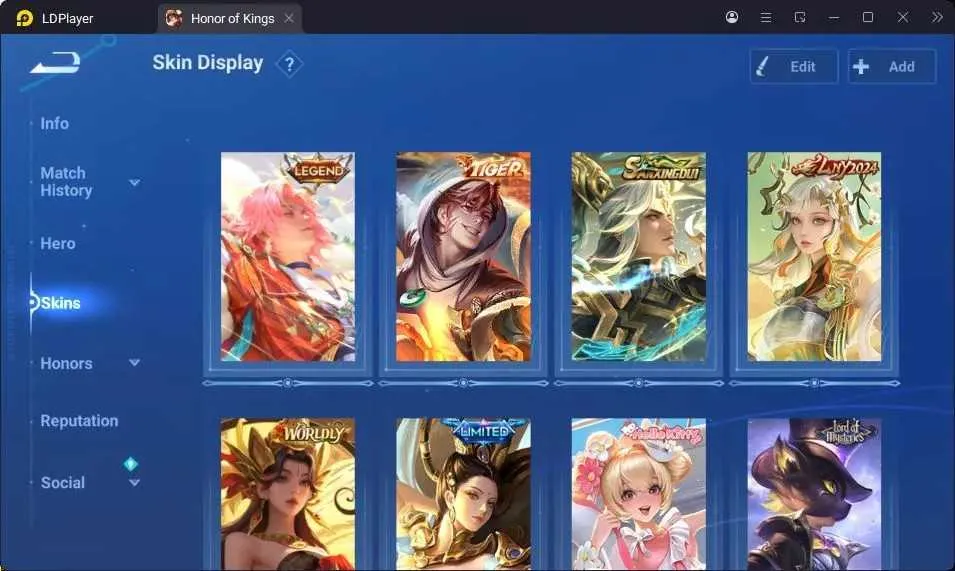The image size is (955, 571).
Task: Select the Worldly skin card
Action: point(287,494)
